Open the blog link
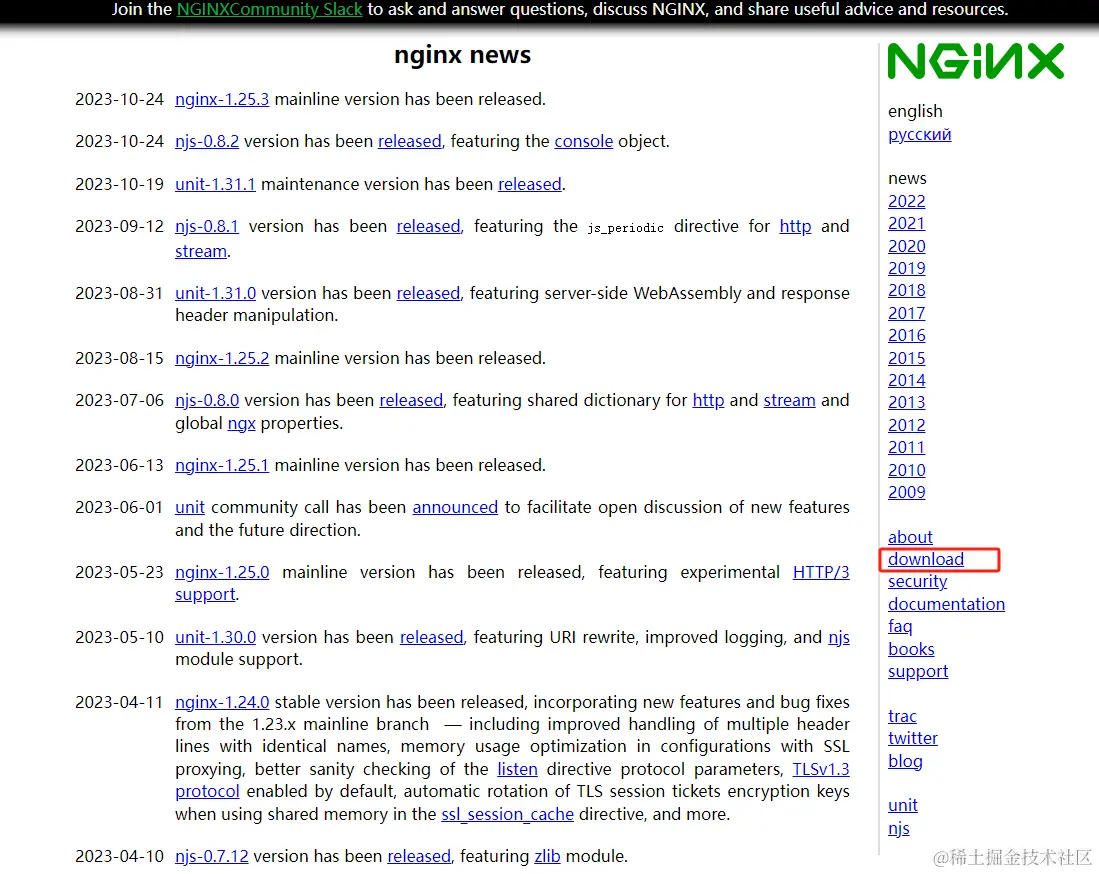Viewport: 1099px width, 874px height. 905,762
